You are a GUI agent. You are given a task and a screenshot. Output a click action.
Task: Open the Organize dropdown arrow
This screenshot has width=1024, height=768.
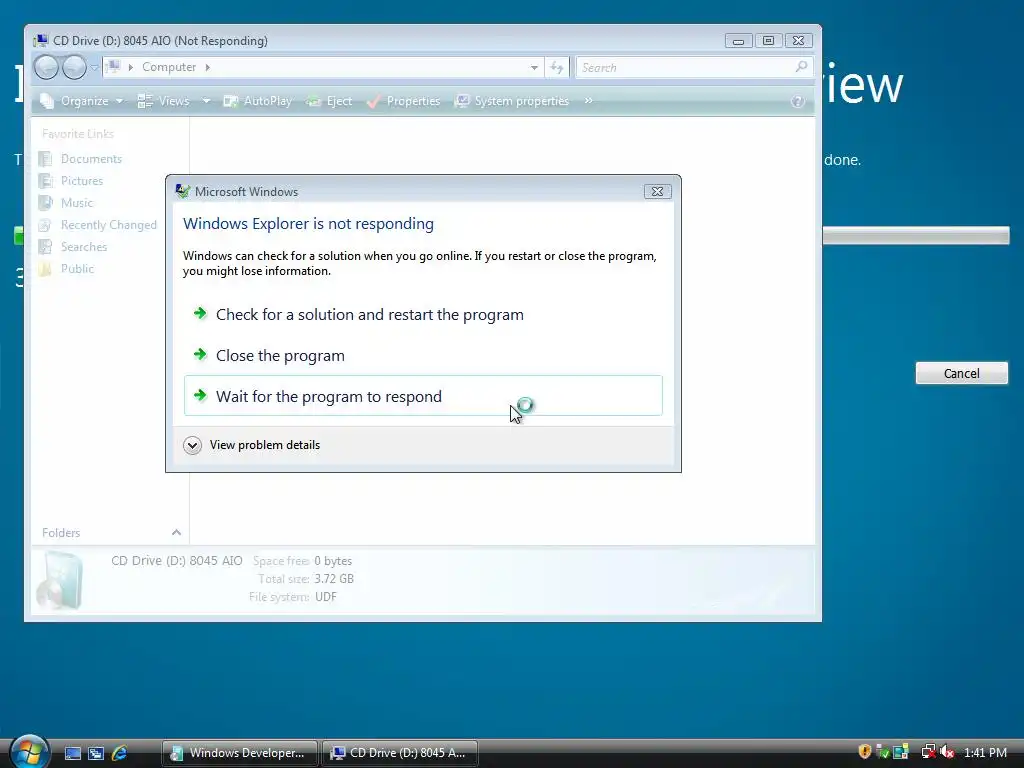coord(119,101)
